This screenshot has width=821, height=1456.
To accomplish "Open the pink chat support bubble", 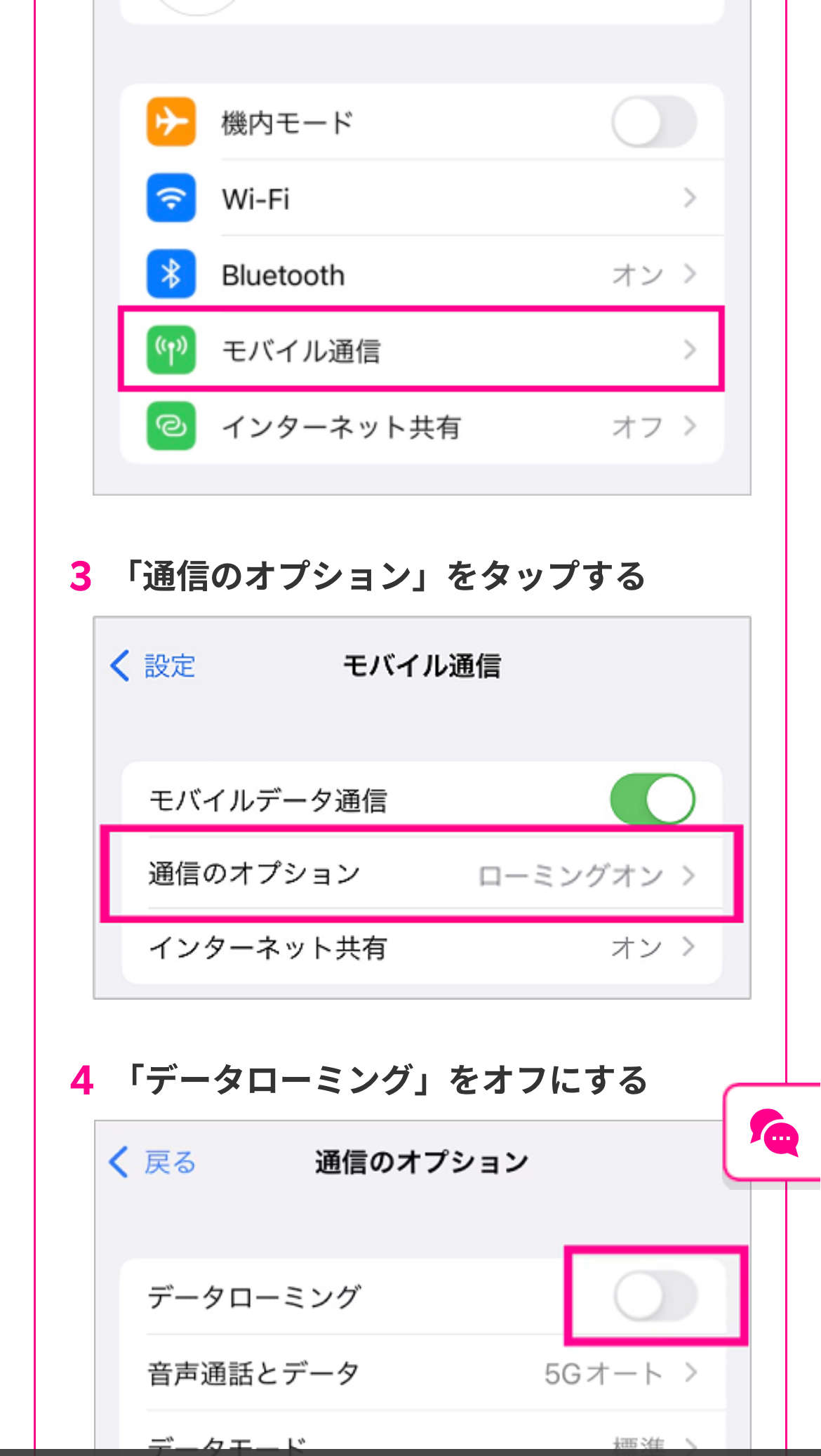I will 774,1132.
